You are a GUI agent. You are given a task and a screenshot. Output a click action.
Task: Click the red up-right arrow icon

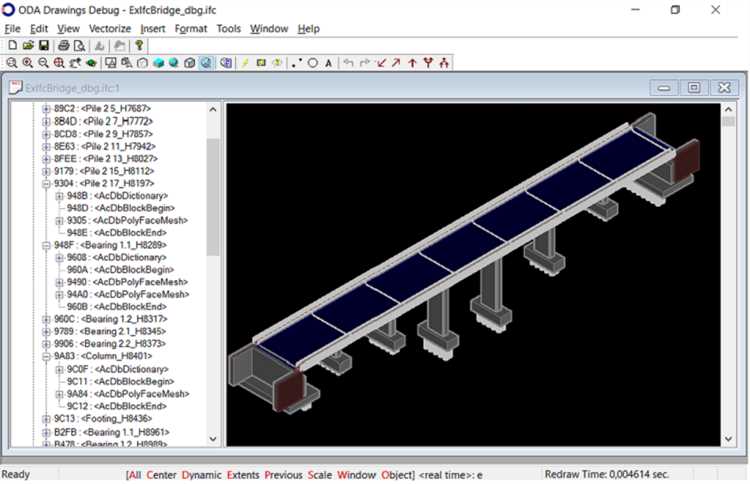click(x=396, y=63)
